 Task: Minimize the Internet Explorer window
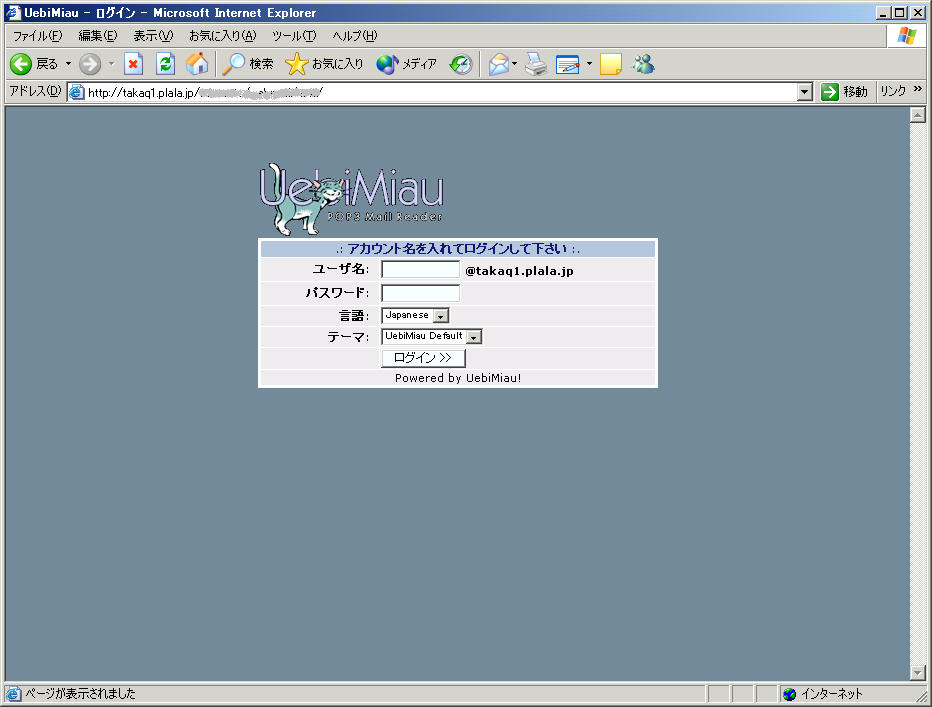[884, 12]
